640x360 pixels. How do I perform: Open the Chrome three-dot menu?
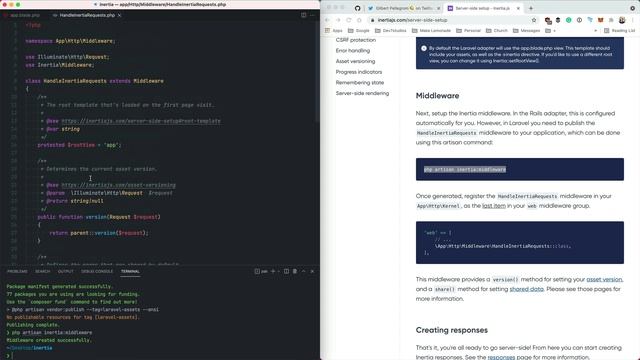pyautogui.click(x=633, y=20)
